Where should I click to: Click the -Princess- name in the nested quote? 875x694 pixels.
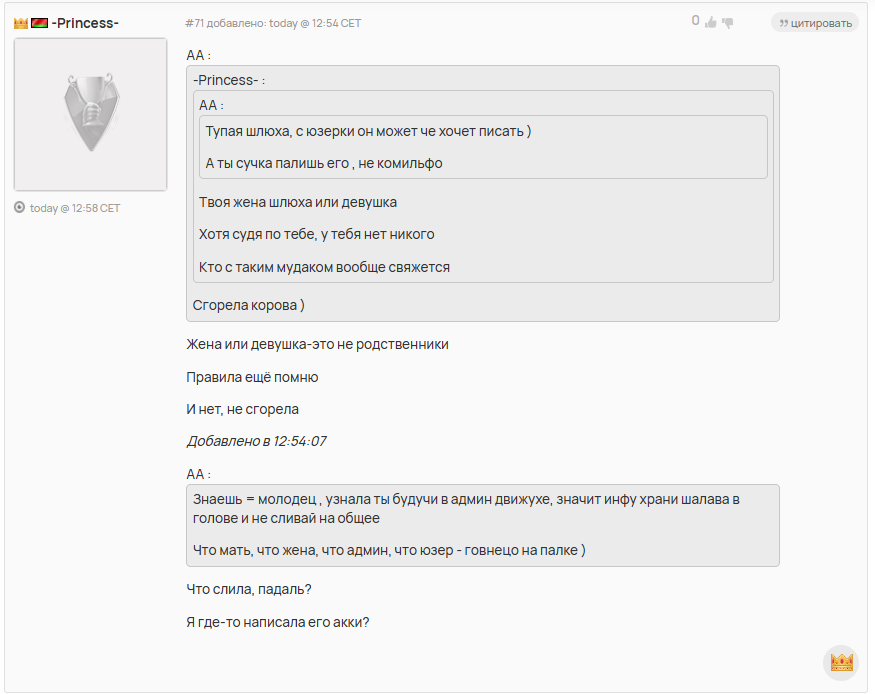(225, 80)
